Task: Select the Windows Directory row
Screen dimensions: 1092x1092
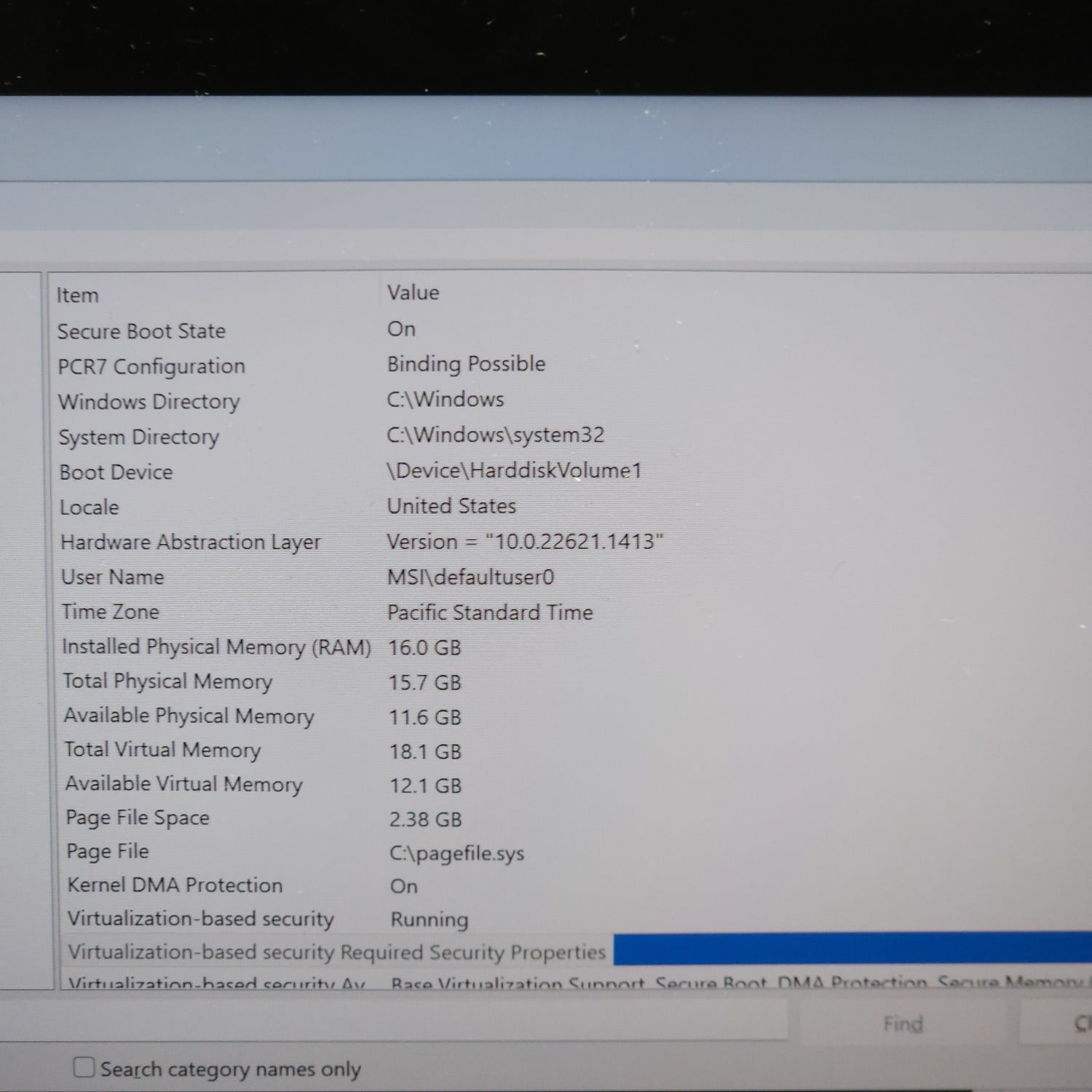Action: coord(149,402)
